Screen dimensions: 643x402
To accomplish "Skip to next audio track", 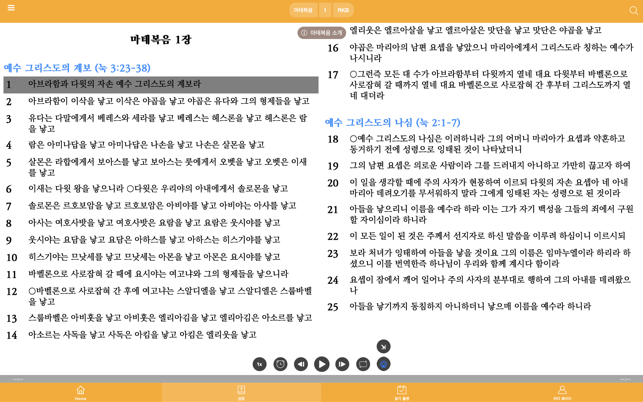I will pyautogui.click(x=342, y=364).
